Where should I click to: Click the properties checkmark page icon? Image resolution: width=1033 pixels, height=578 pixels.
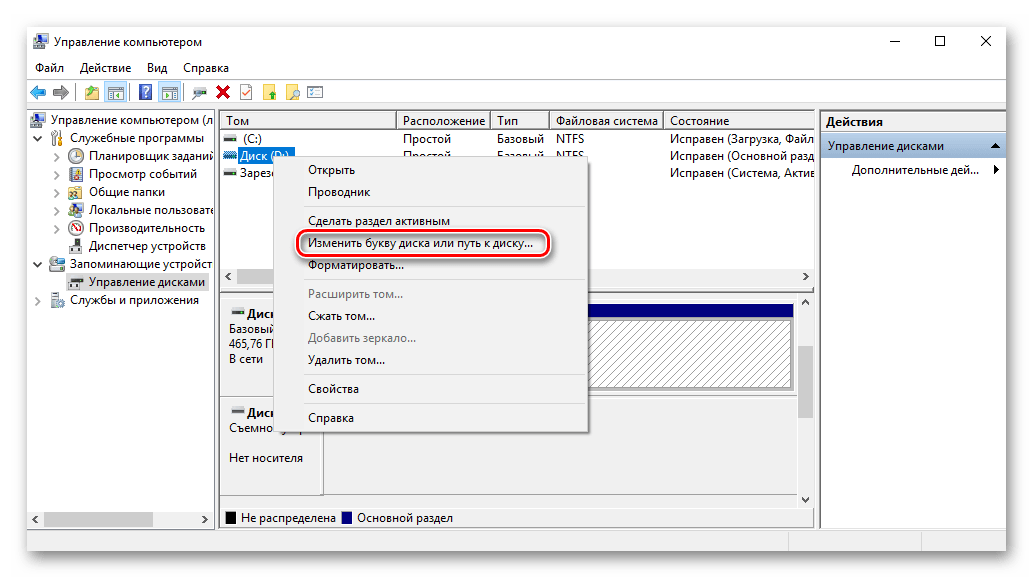pyautogui.click(x=246, y=93)
